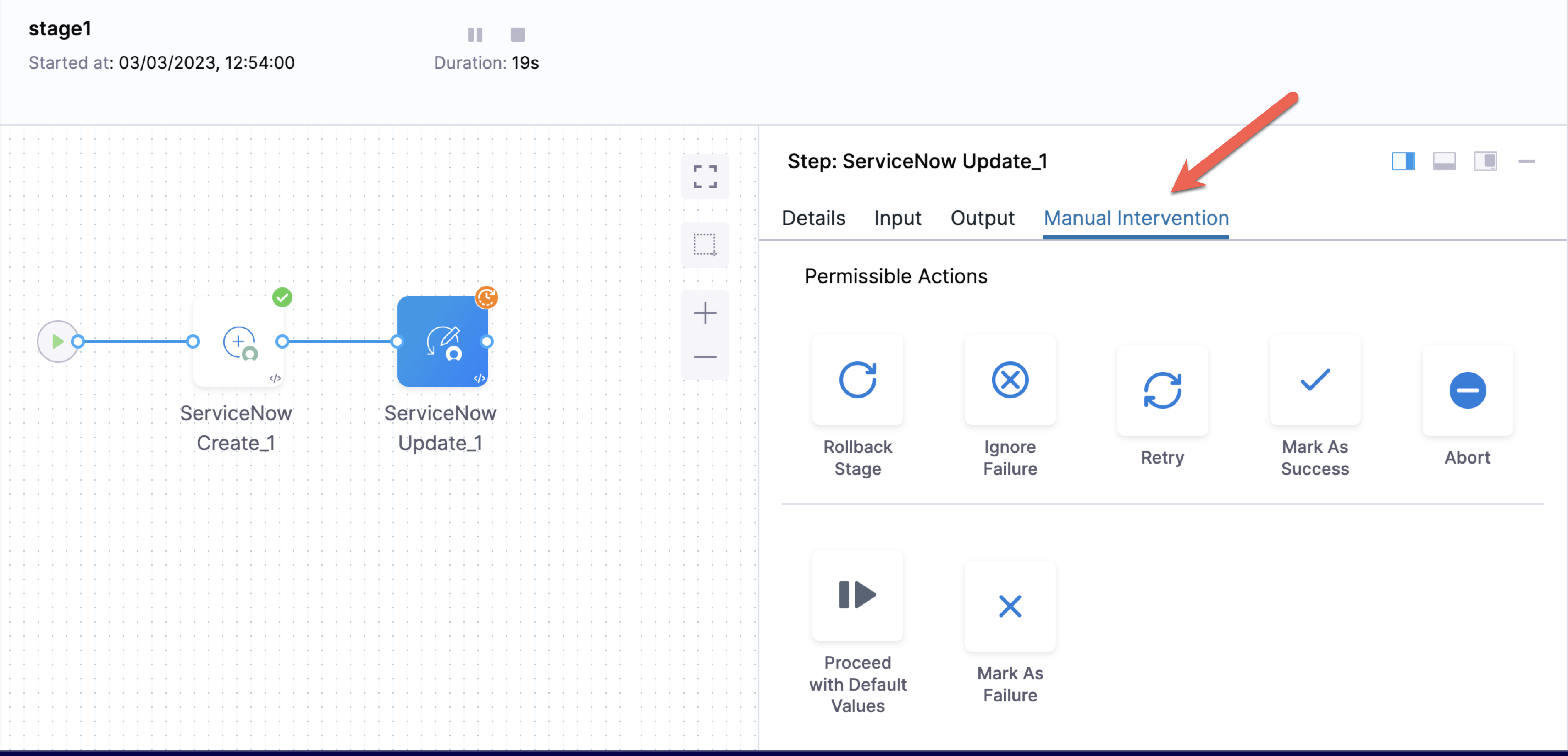Activate the region select tool on canvas
The height and width of the screenshot is (756, 1568).
(705, 245)
